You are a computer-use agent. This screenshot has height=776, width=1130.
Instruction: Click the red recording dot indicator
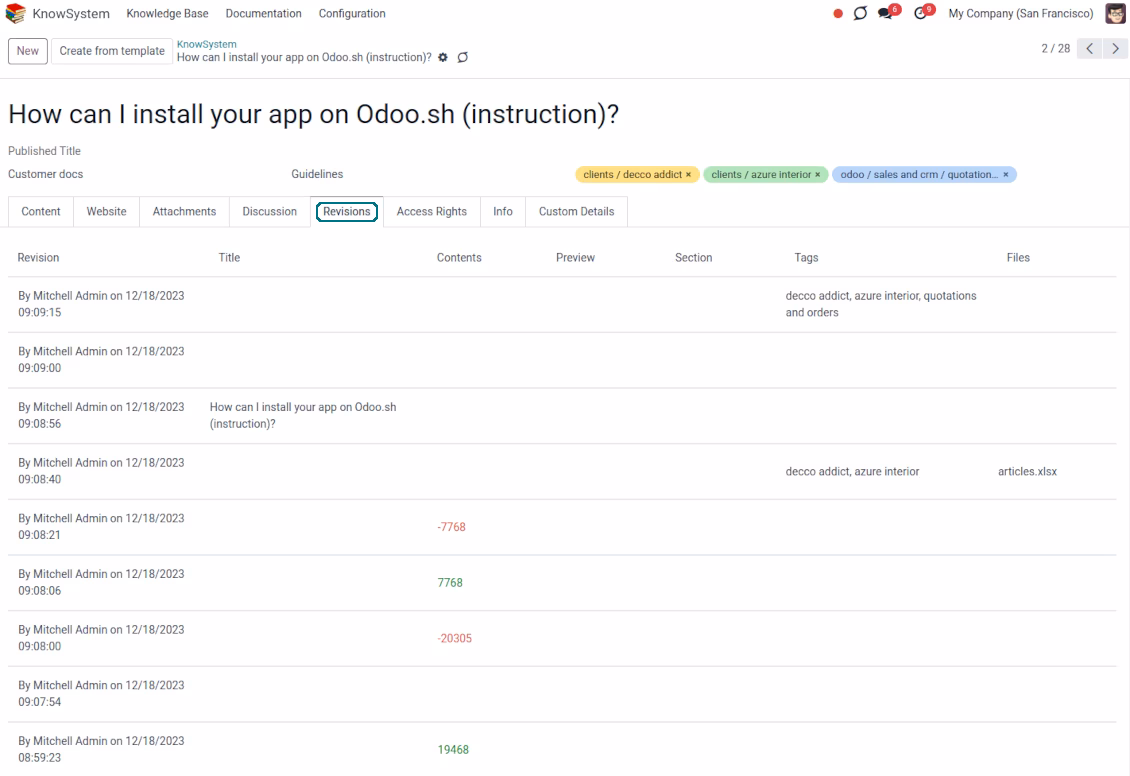[x=837, y=14]
